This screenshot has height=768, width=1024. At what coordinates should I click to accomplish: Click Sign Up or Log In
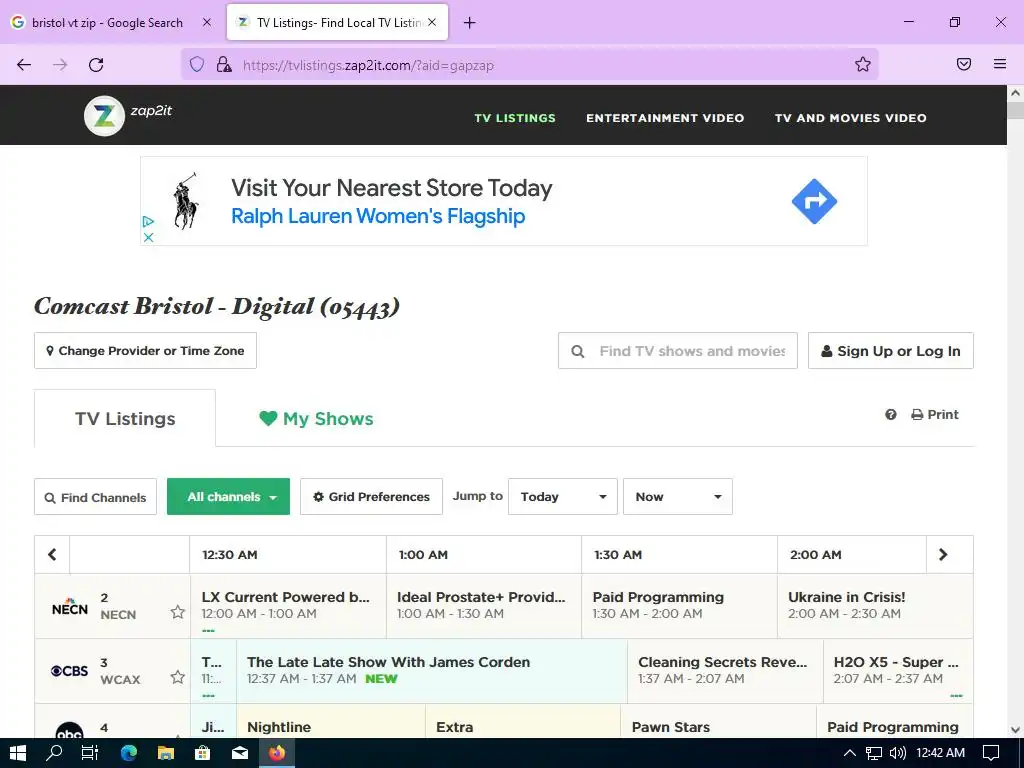[891, 351]
